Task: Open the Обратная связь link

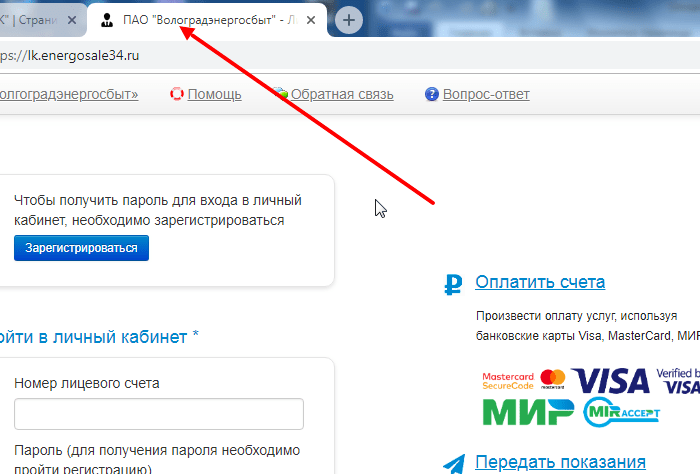Action: (x=342, y=94)
